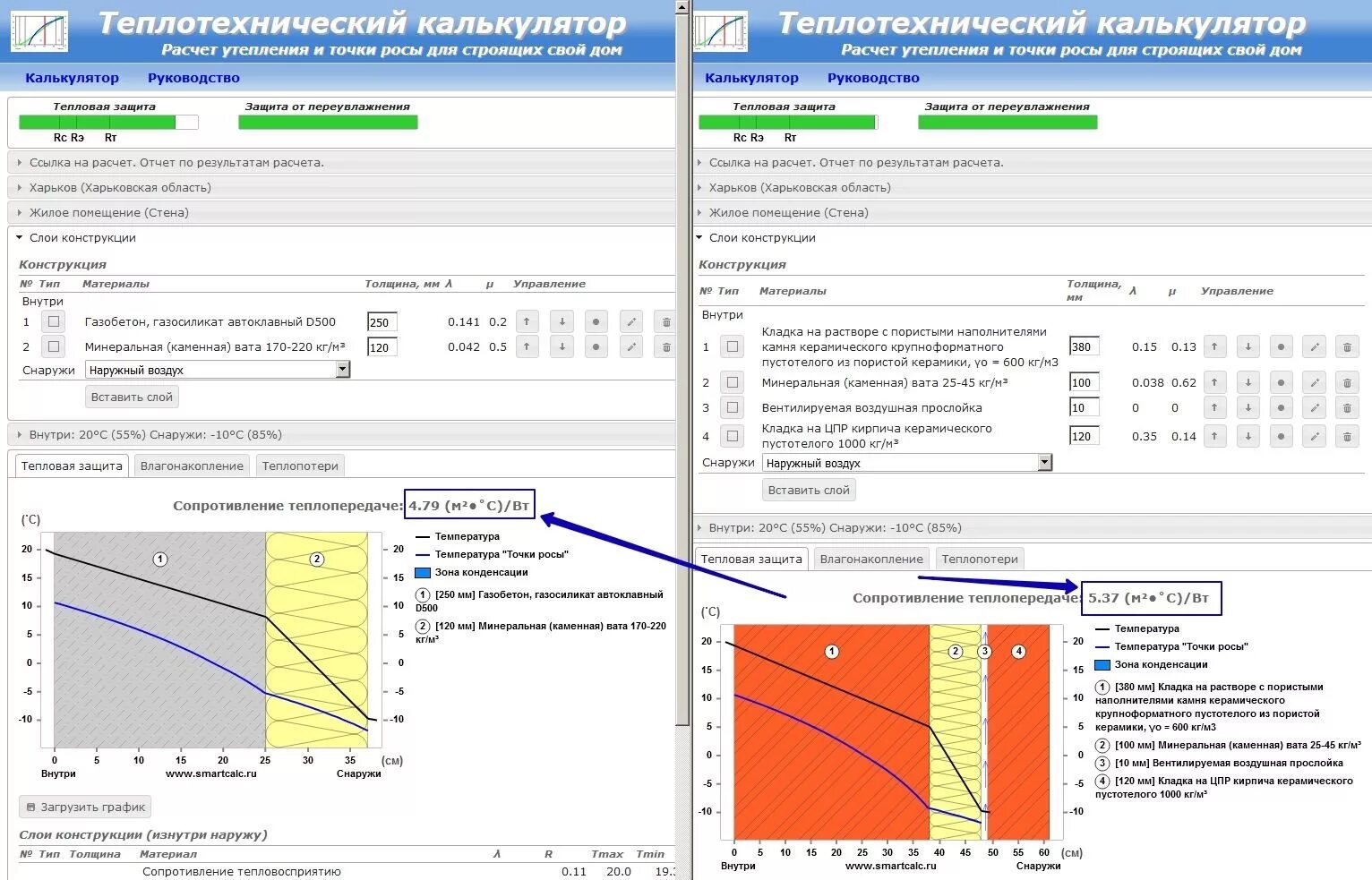
Task: Expand left Внутри 20°C conditions section
Action: [341, 435]
